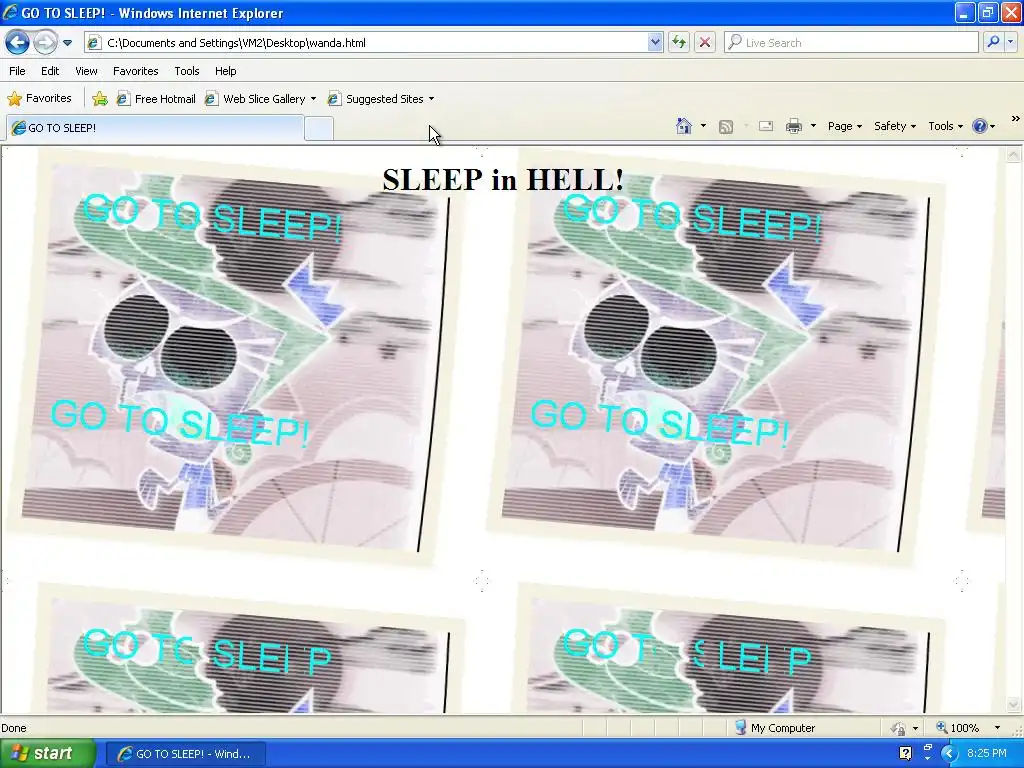Screen dimensions: 1024x768
Task: Click the address bar showing wanda.html
Action: point(374,42)
